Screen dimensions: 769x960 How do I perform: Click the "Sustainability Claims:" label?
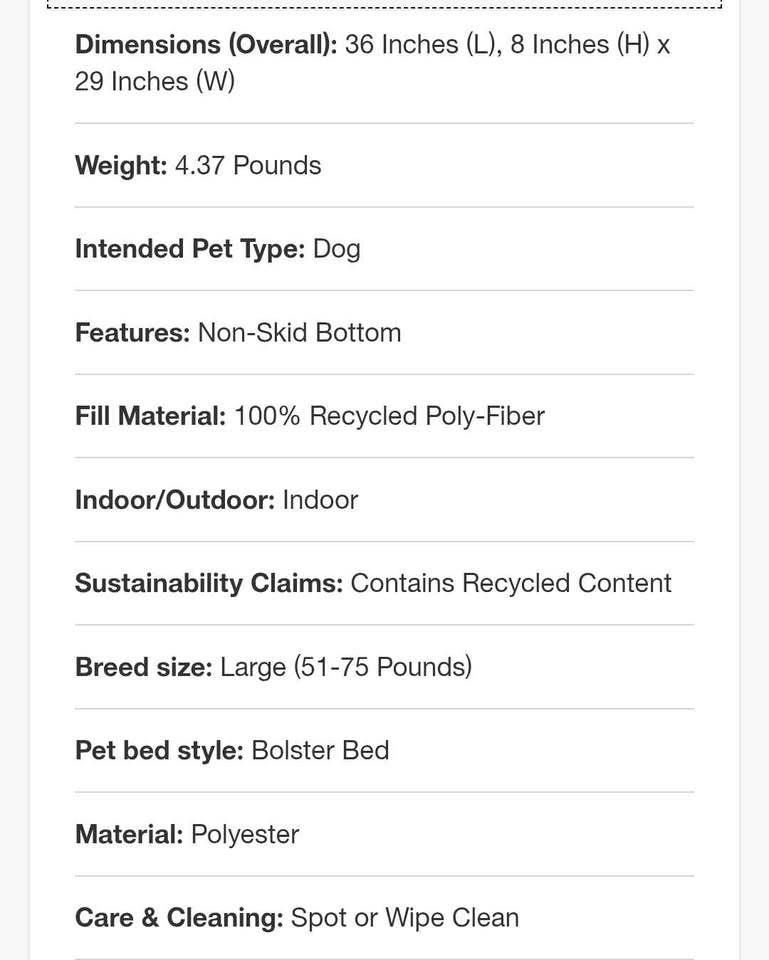[209, 583]
